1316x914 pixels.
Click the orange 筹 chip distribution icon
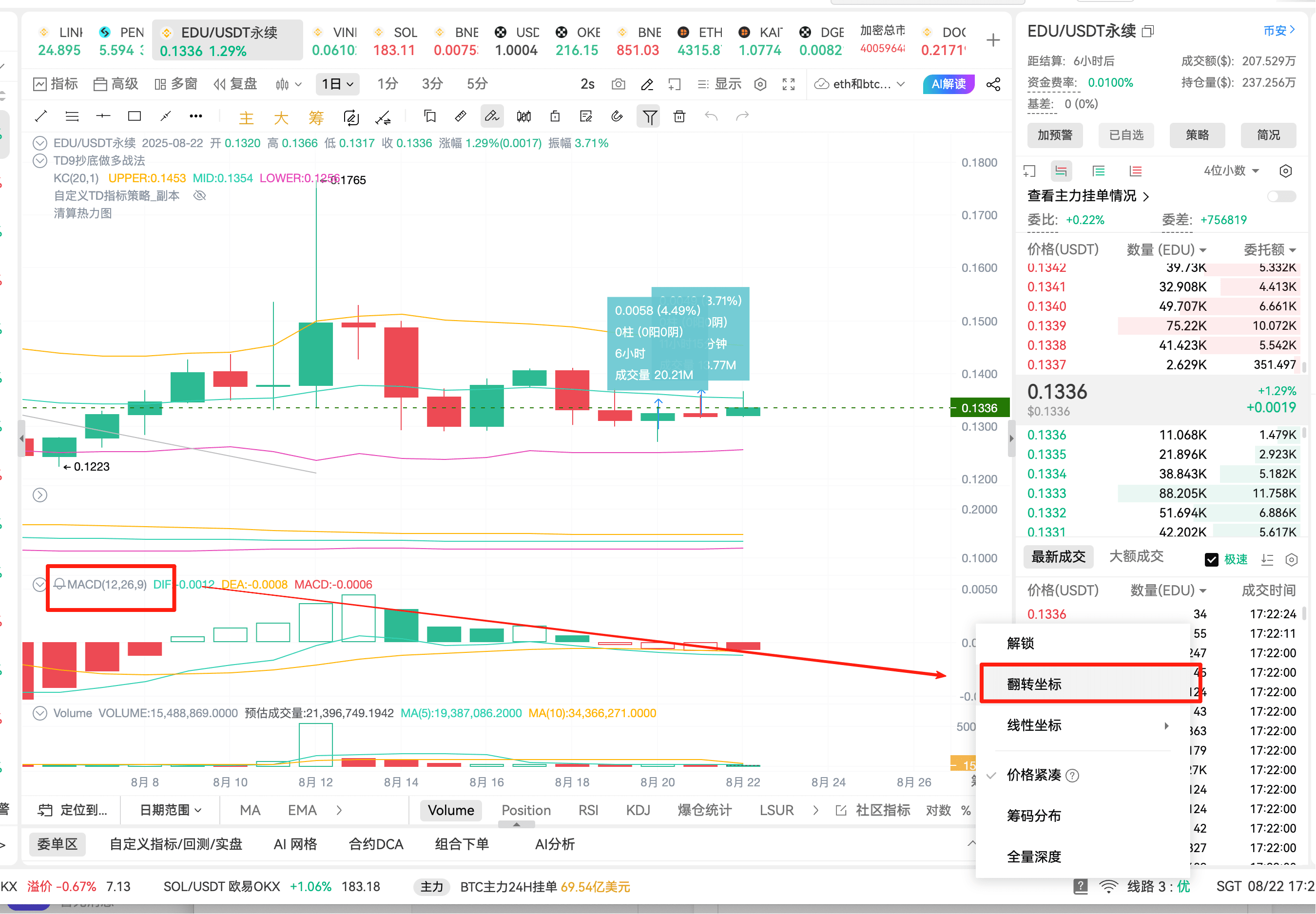click(316, 117)
